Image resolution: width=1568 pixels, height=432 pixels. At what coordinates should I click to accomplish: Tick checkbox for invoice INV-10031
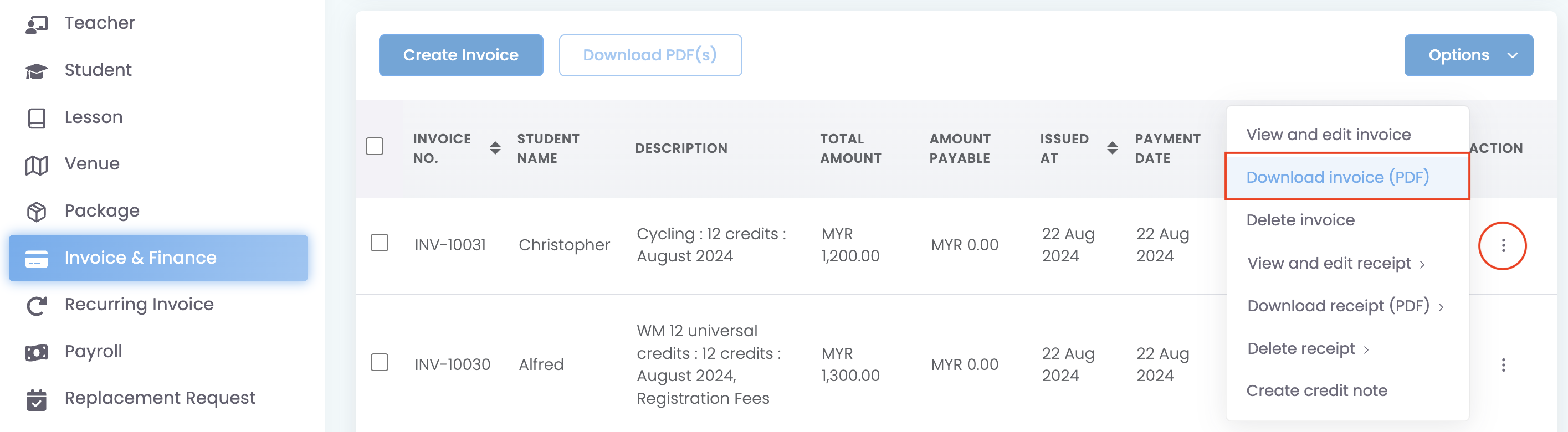click(x=379, y=243)
